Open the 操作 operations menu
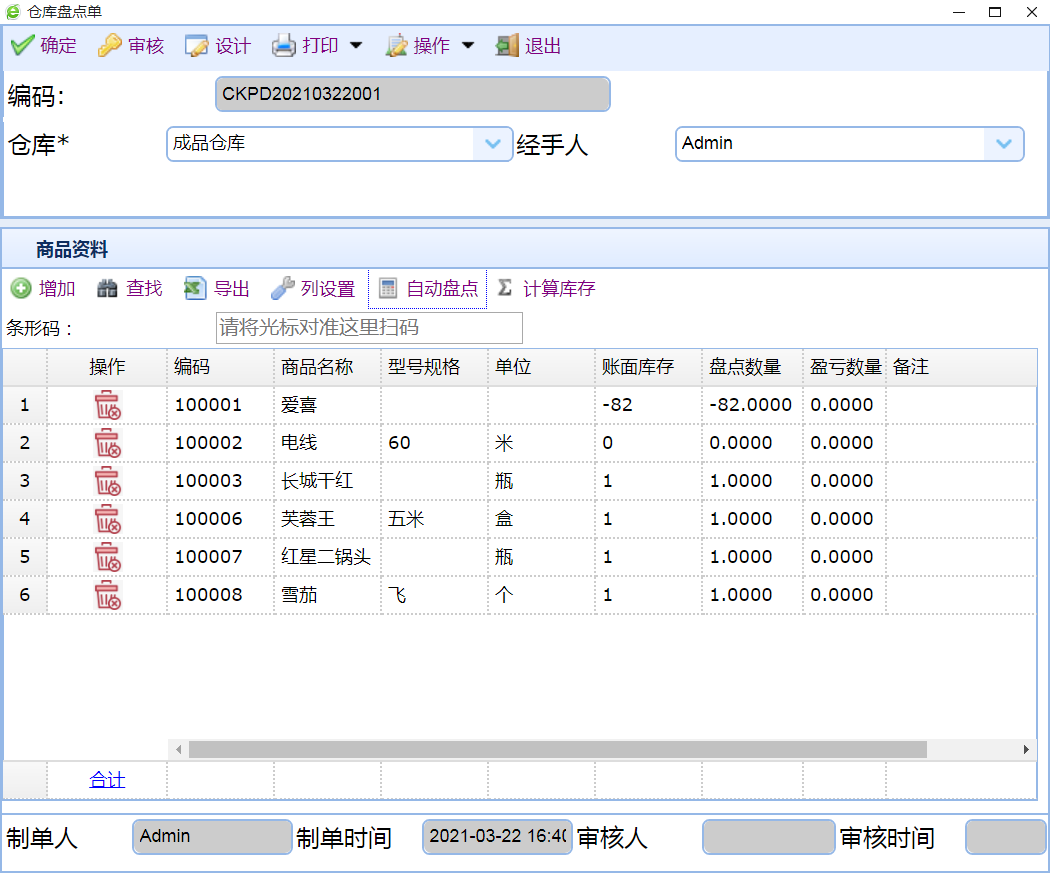Image resolution: width=1050 pixels, height=878 pixels. click(x=430, y=46)
